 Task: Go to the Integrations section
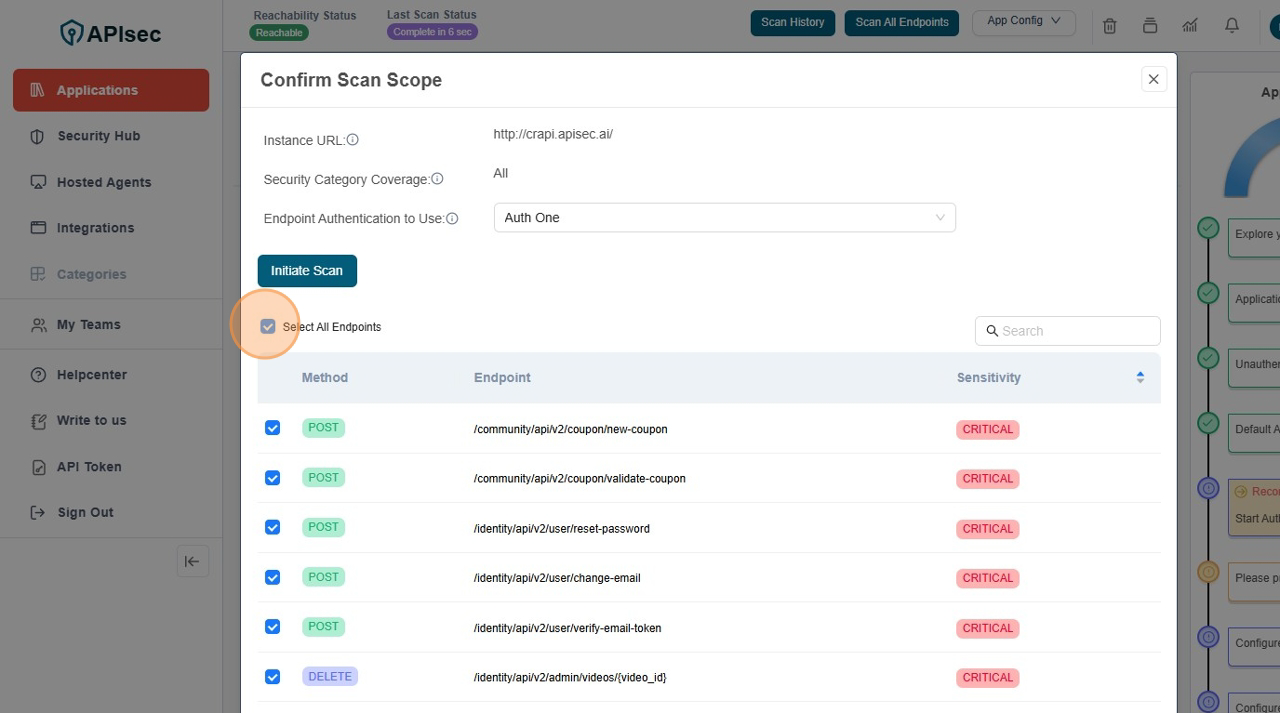coord(97,228)
